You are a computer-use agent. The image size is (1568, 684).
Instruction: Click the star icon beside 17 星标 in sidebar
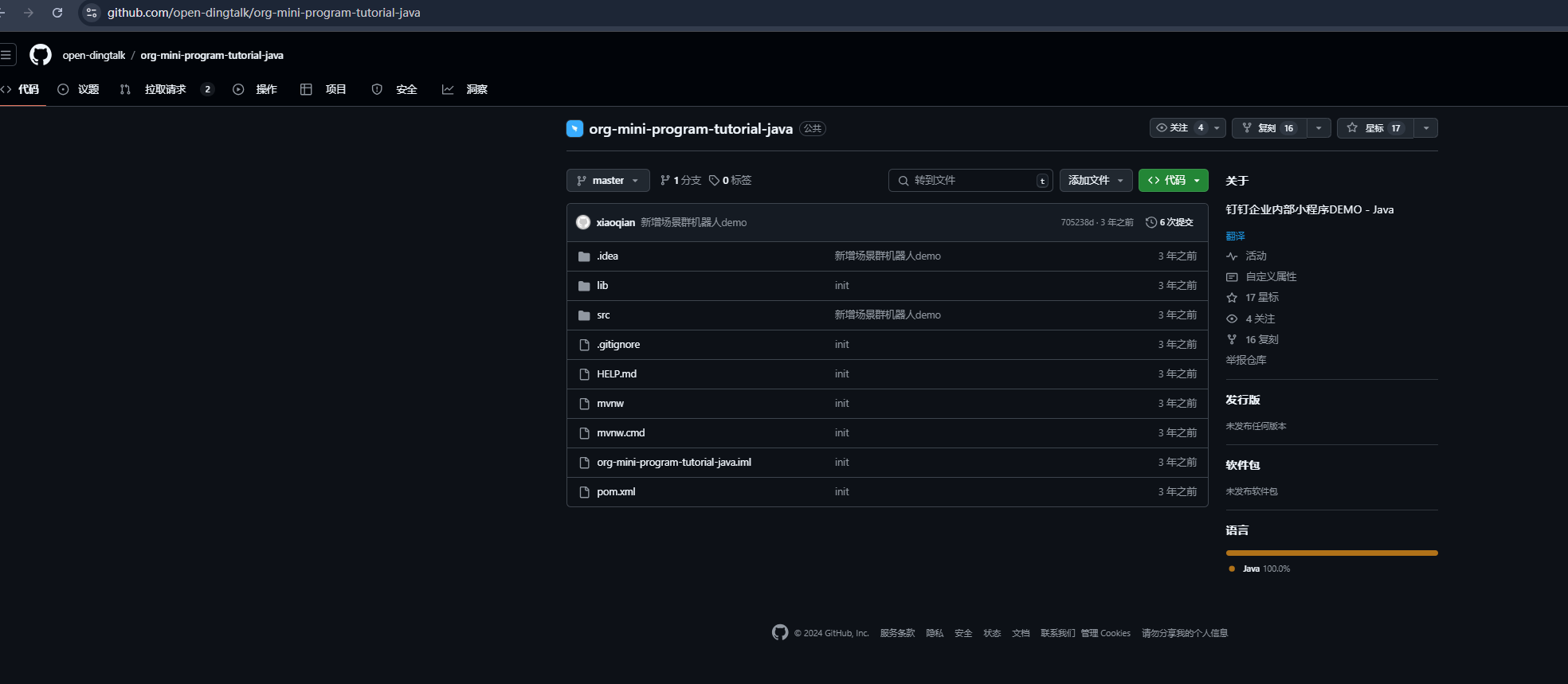[1232, 298]
